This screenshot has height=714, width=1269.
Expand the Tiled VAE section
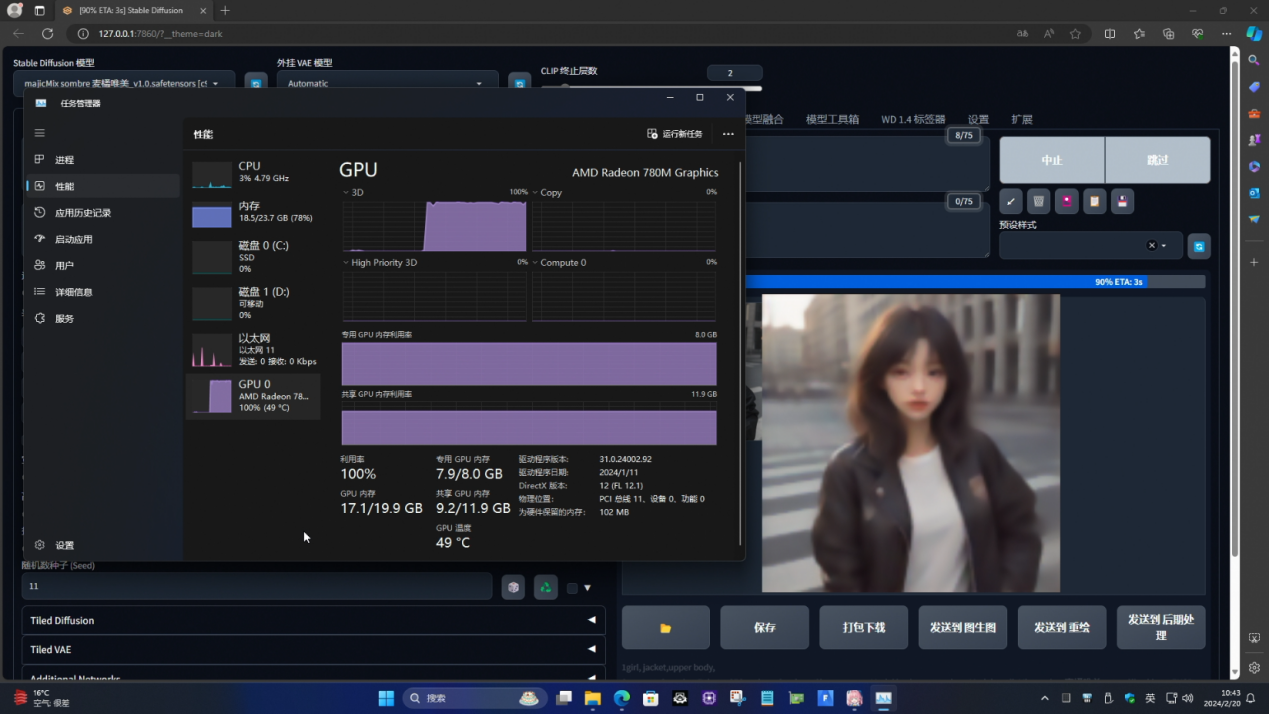[x=313, y=649]
